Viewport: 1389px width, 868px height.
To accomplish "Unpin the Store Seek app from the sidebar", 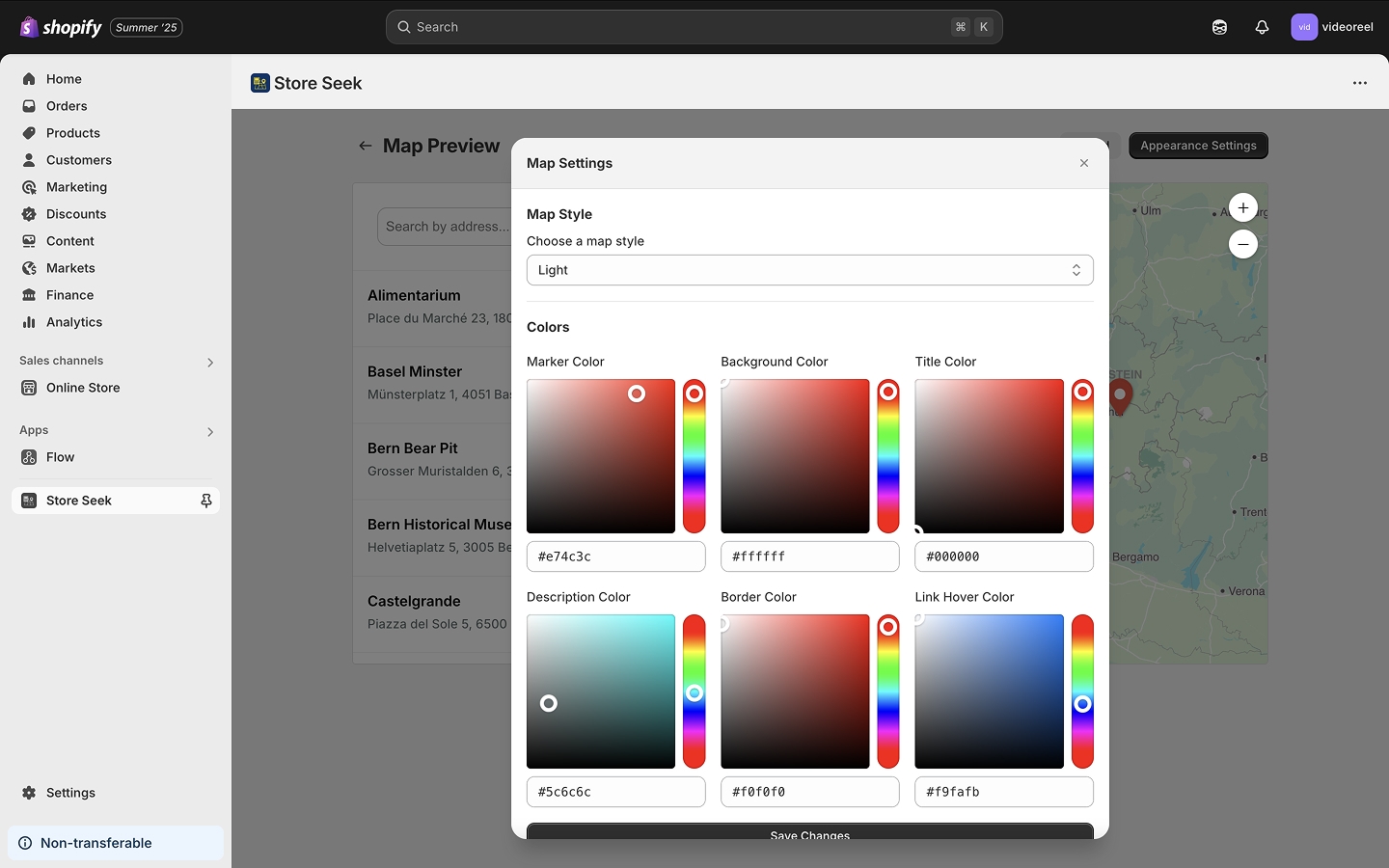I will pyautogui.click(x=205, y=501).
